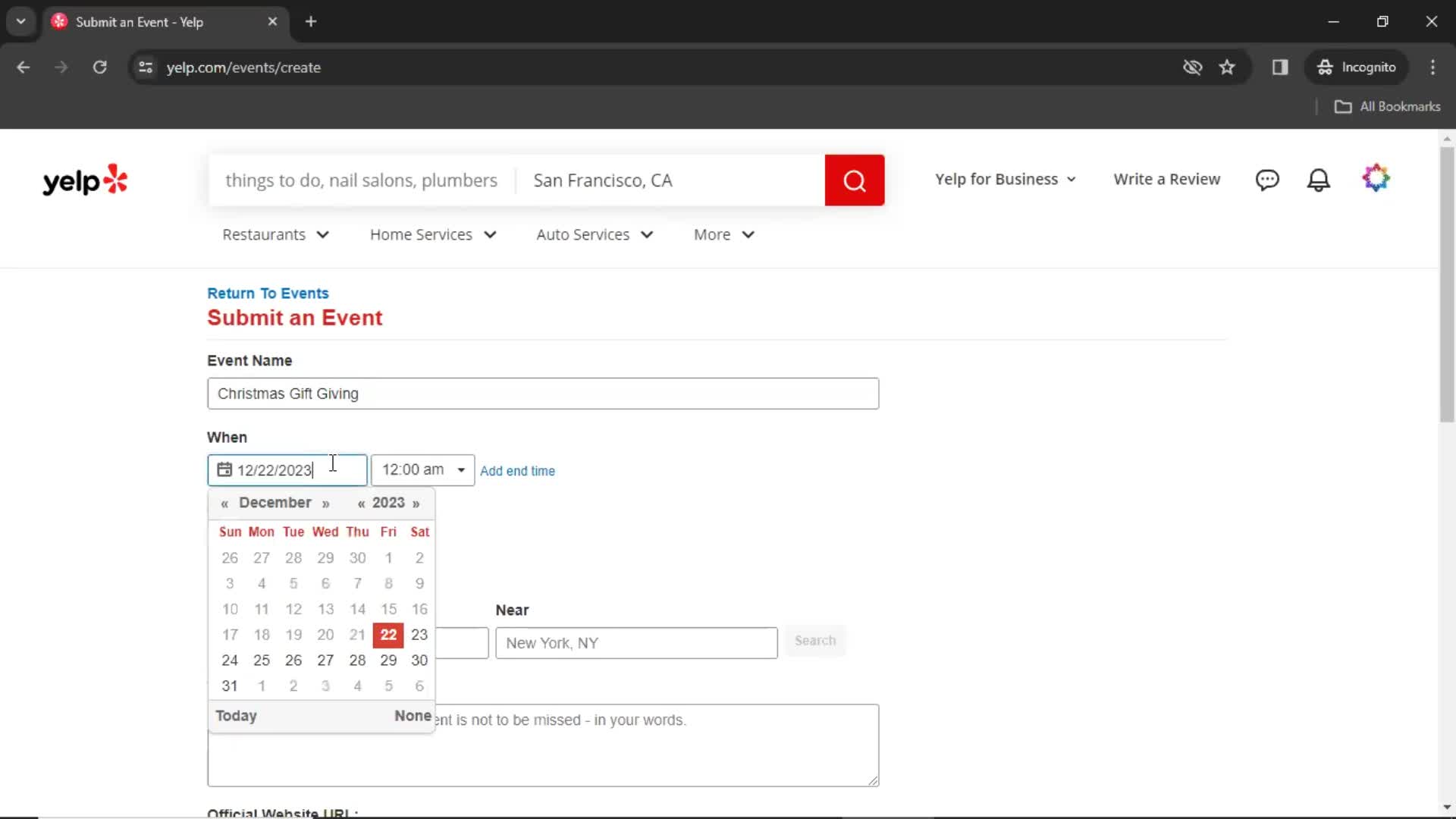Select December 22 in calendar

[x=388, y=635]
